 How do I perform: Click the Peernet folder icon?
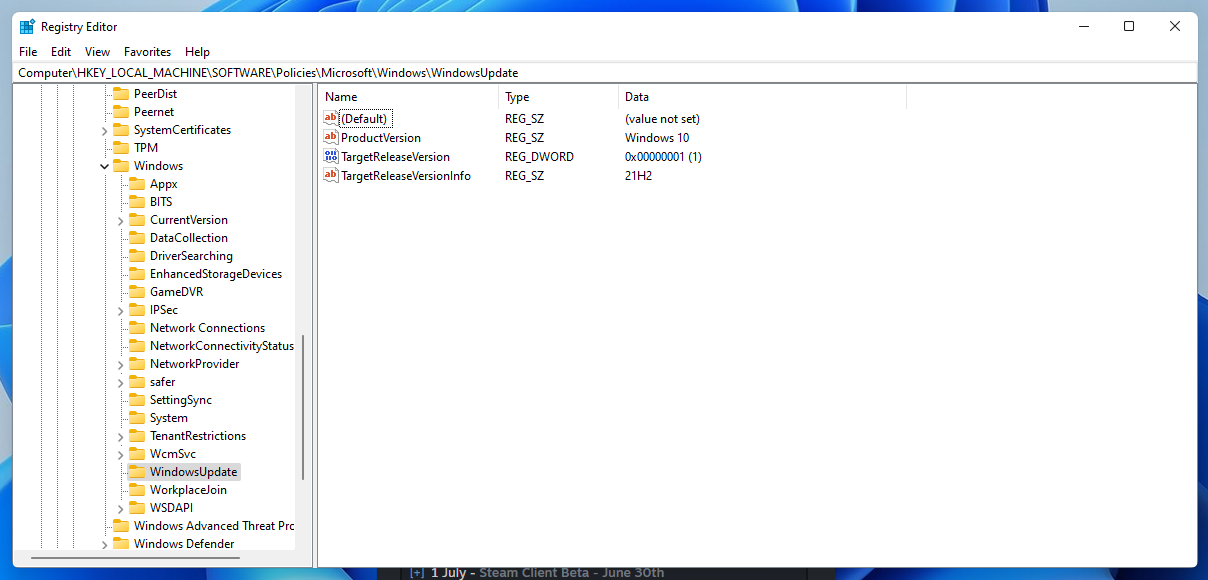click(x=121, y=112)
